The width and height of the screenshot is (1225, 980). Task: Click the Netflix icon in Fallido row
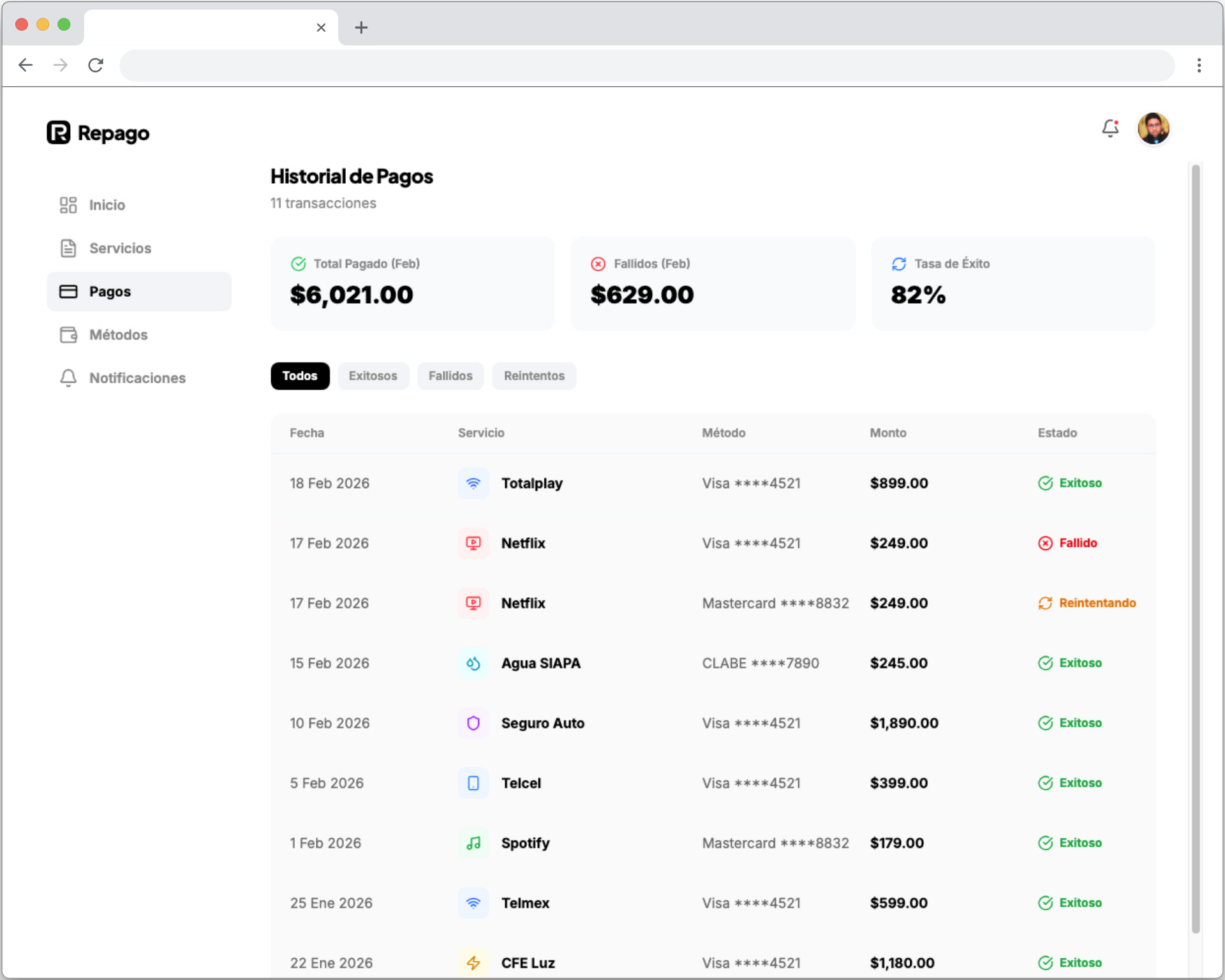coord(473,543)
